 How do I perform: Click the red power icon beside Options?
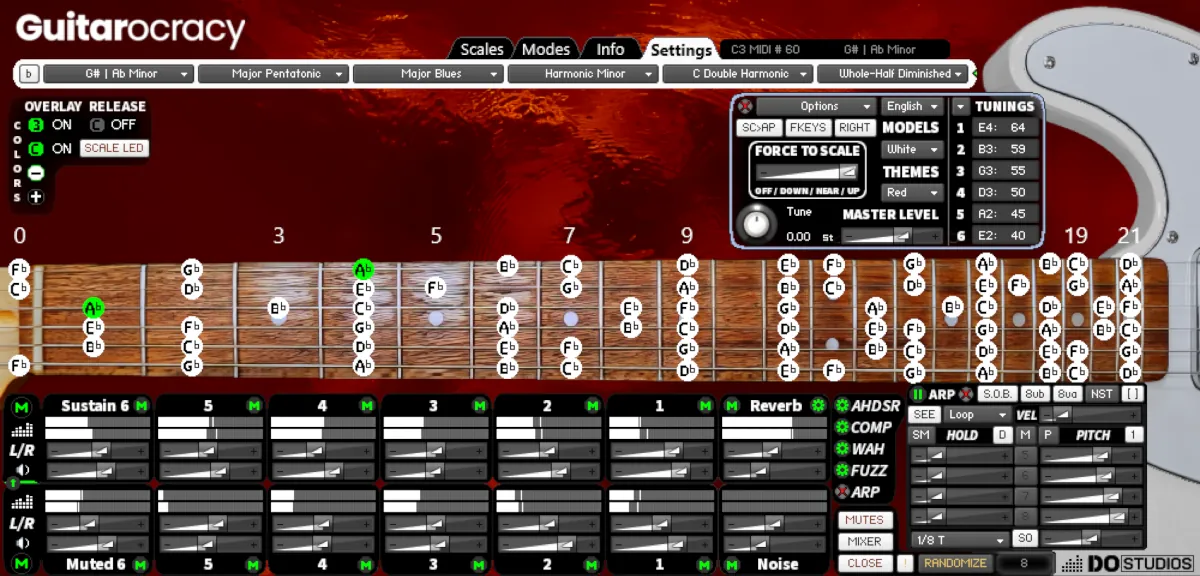pyautogui.click(x=744, y=106)
